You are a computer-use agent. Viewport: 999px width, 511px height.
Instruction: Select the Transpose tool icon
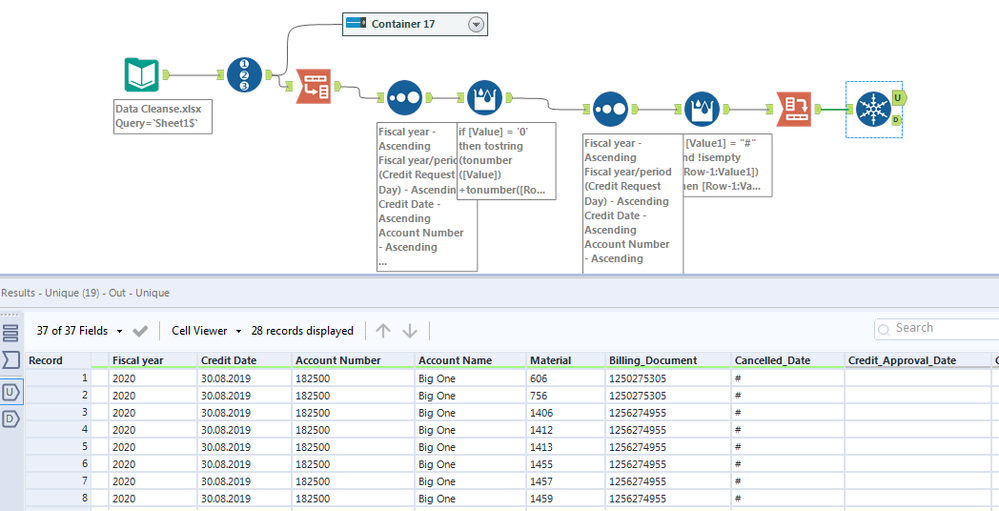pyautogui.click(x=313, y=86)
